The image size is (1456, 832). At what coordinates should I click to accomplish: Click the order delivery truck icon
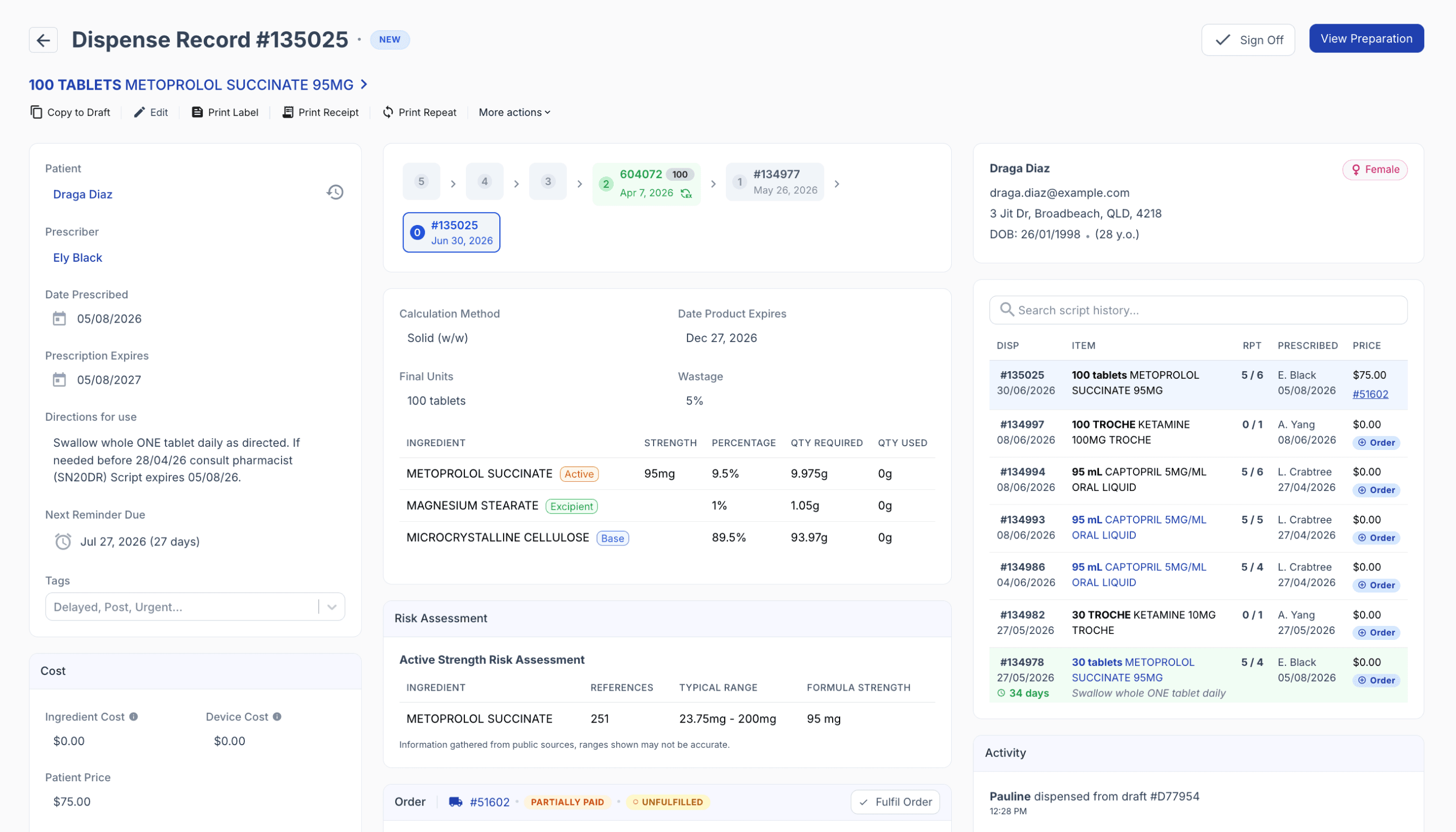point(456,802)
